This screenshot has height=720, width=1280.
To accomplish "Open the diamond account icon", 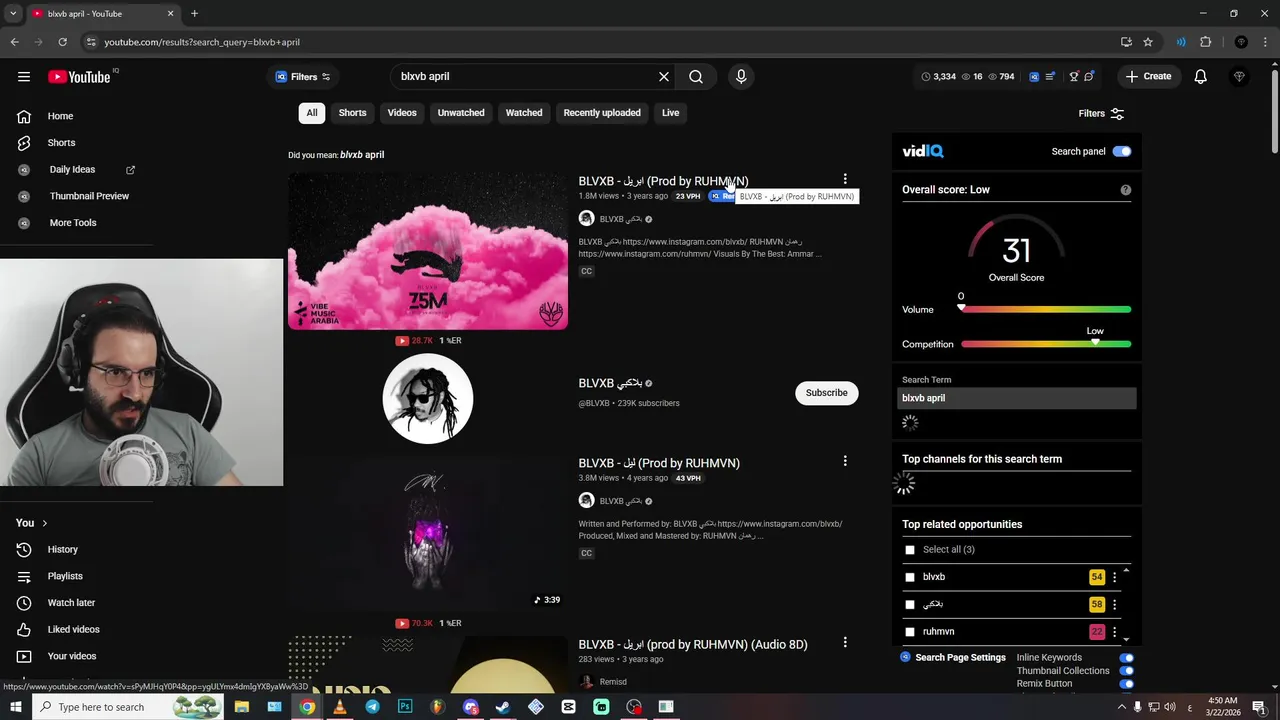I will (x=1239, y=76).
